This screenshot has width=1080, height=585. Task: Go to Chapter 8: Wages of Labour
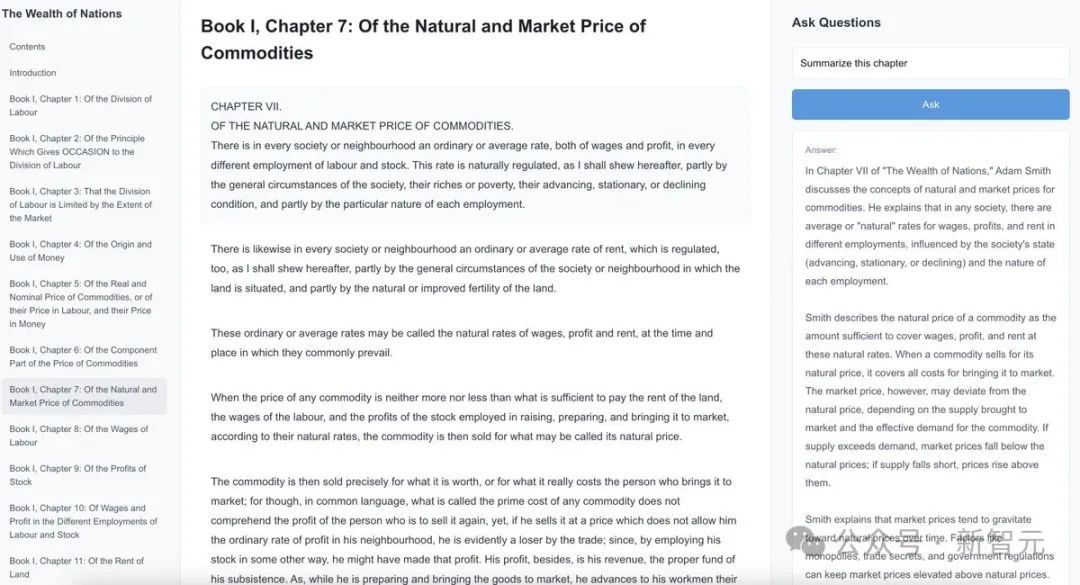(x=79, y=435)
